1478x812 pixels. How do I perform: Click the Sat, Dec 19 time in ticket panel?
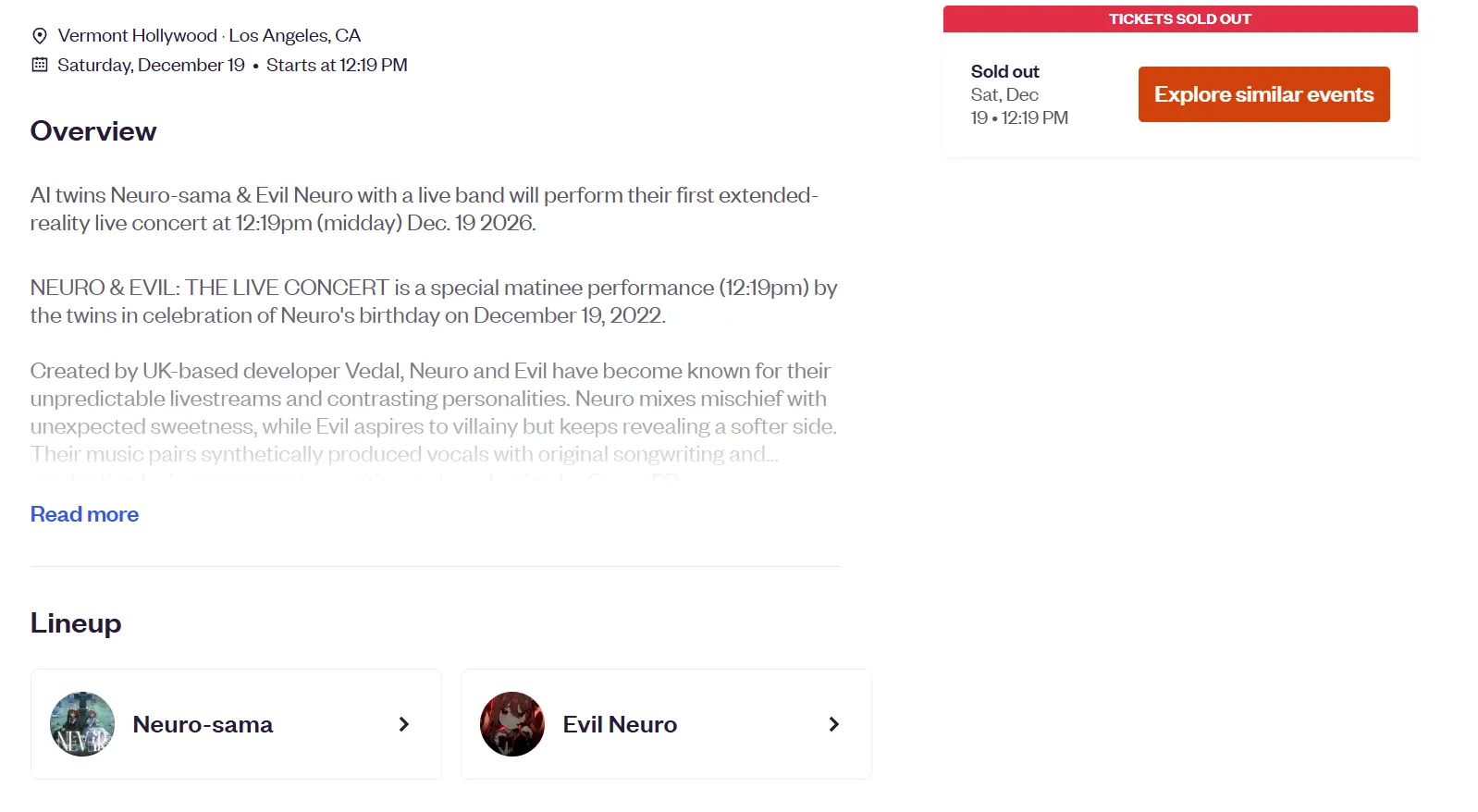pyautogui.click(x=1019, y=106)
